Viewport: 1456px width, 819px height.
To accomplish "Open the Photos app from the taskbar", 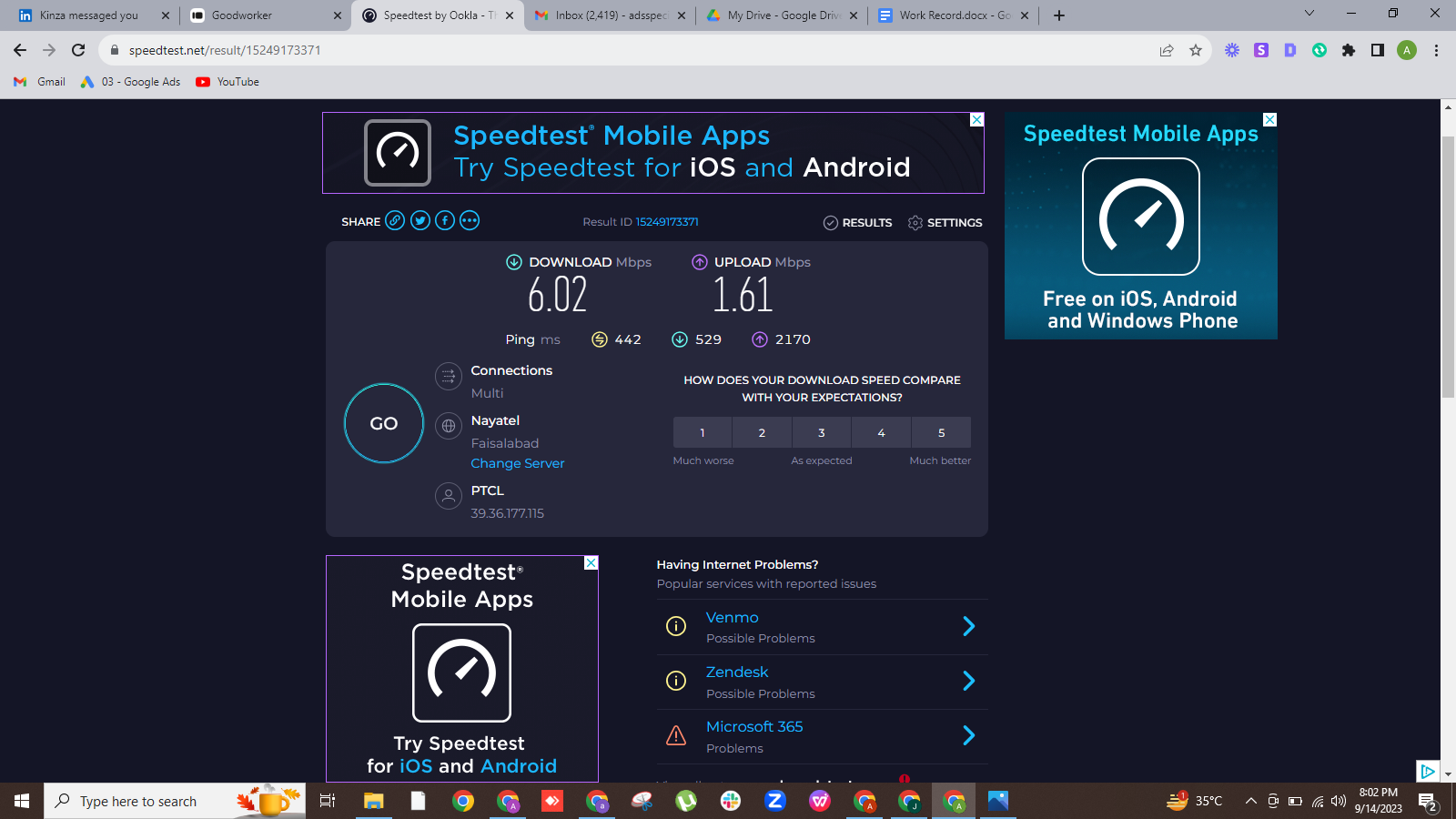I will [998, 801].
